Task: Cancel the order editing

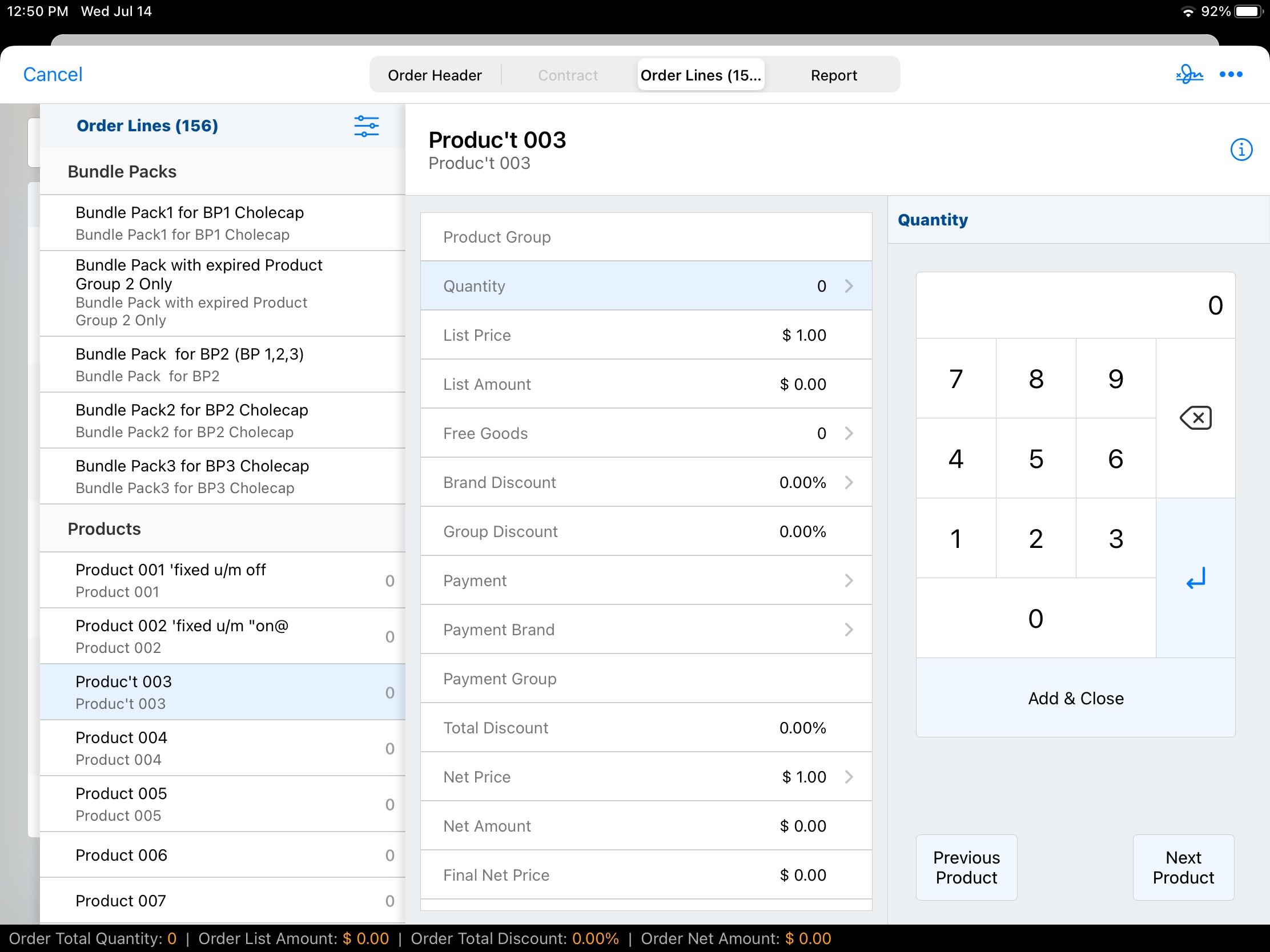Action: point(52,75)
